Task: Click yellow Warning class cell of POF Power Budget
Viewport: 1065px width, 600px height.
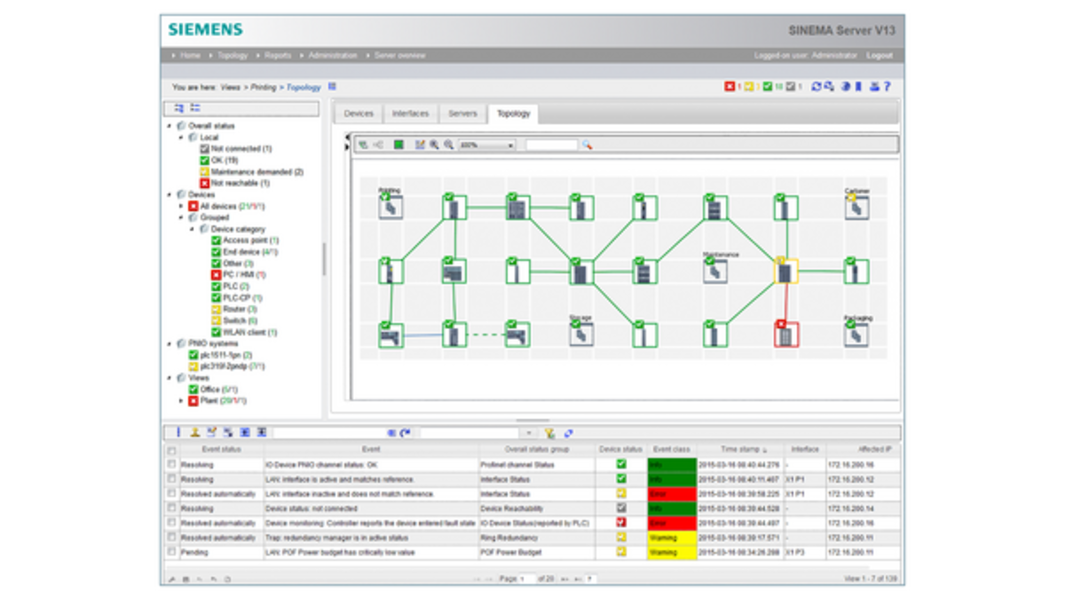Action: pos(672,552)
